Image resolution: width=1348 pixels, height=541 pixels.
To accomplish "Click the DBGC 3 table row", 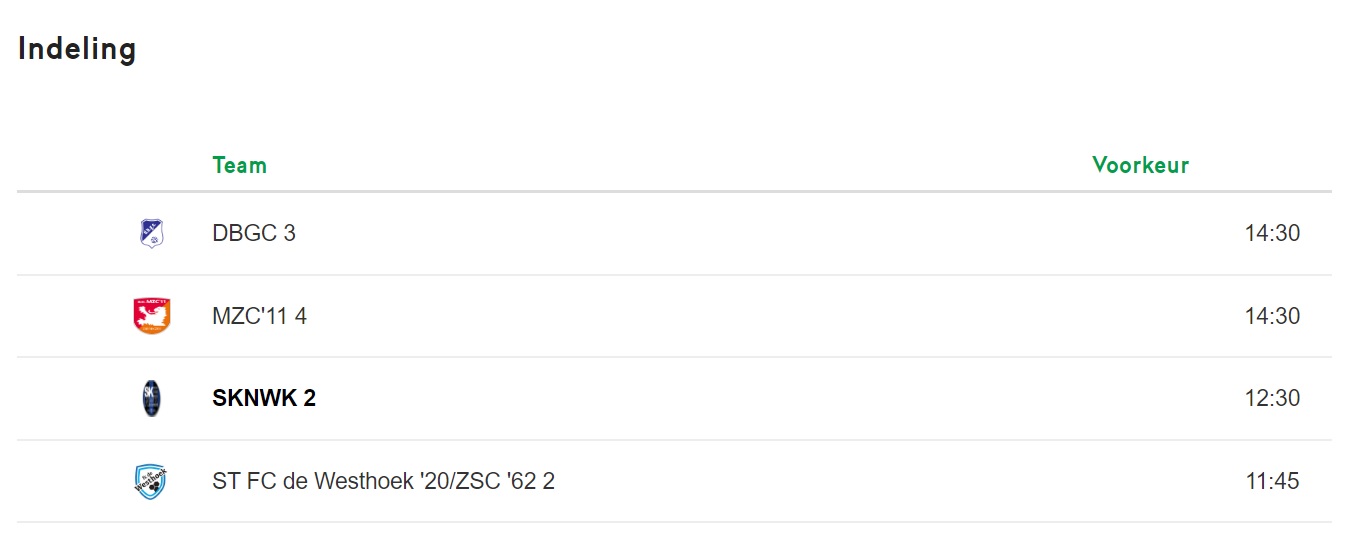I will tap(674, 233).
